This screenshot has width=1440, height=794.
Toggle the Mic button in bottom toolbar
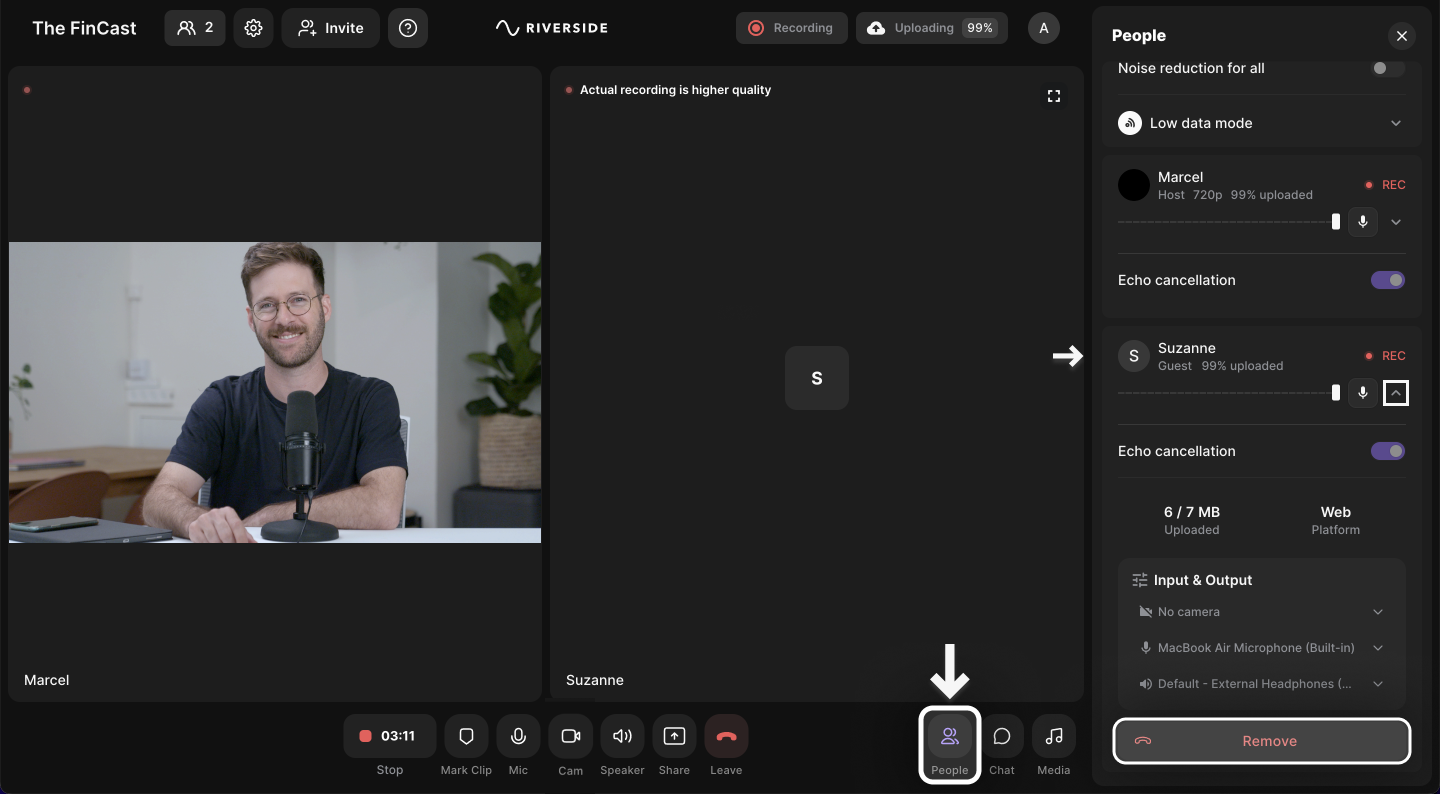[518, 736]
